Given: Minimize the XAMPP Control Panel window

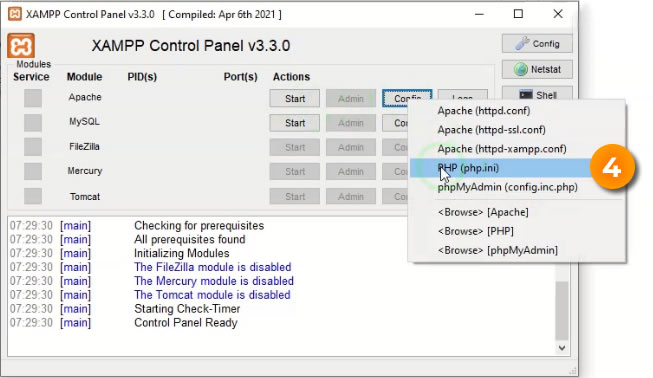Looking at the screenshot, I should tap(479, 14).
